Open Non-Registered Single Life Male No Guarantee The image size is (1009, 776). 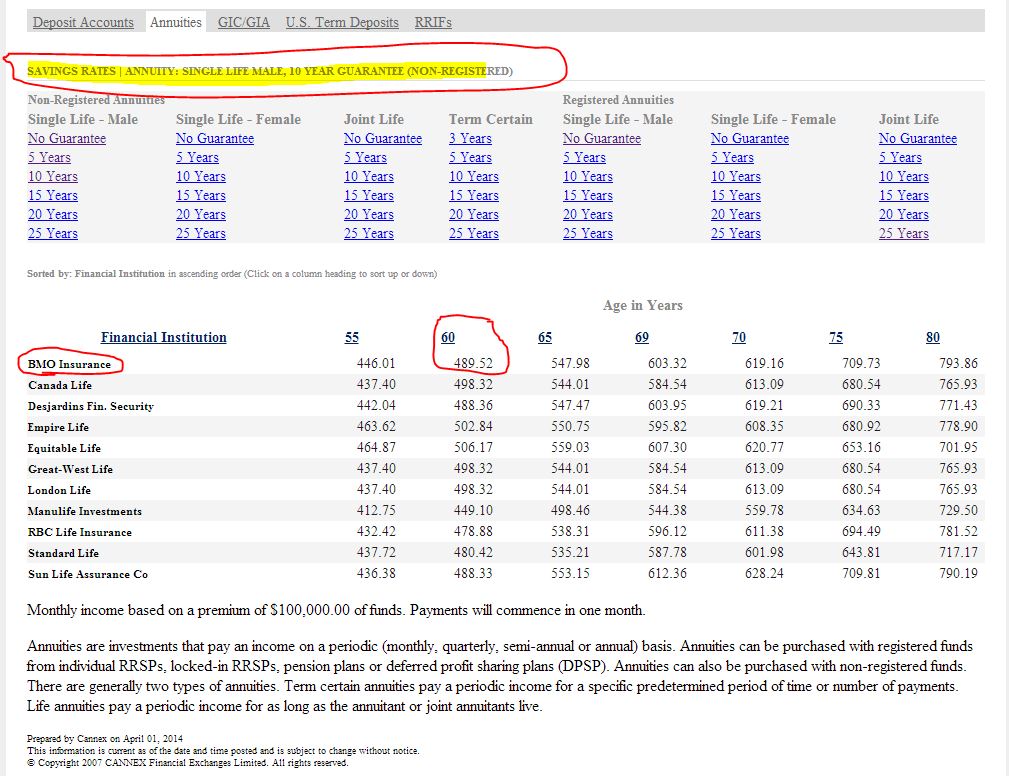click(67, 139)
